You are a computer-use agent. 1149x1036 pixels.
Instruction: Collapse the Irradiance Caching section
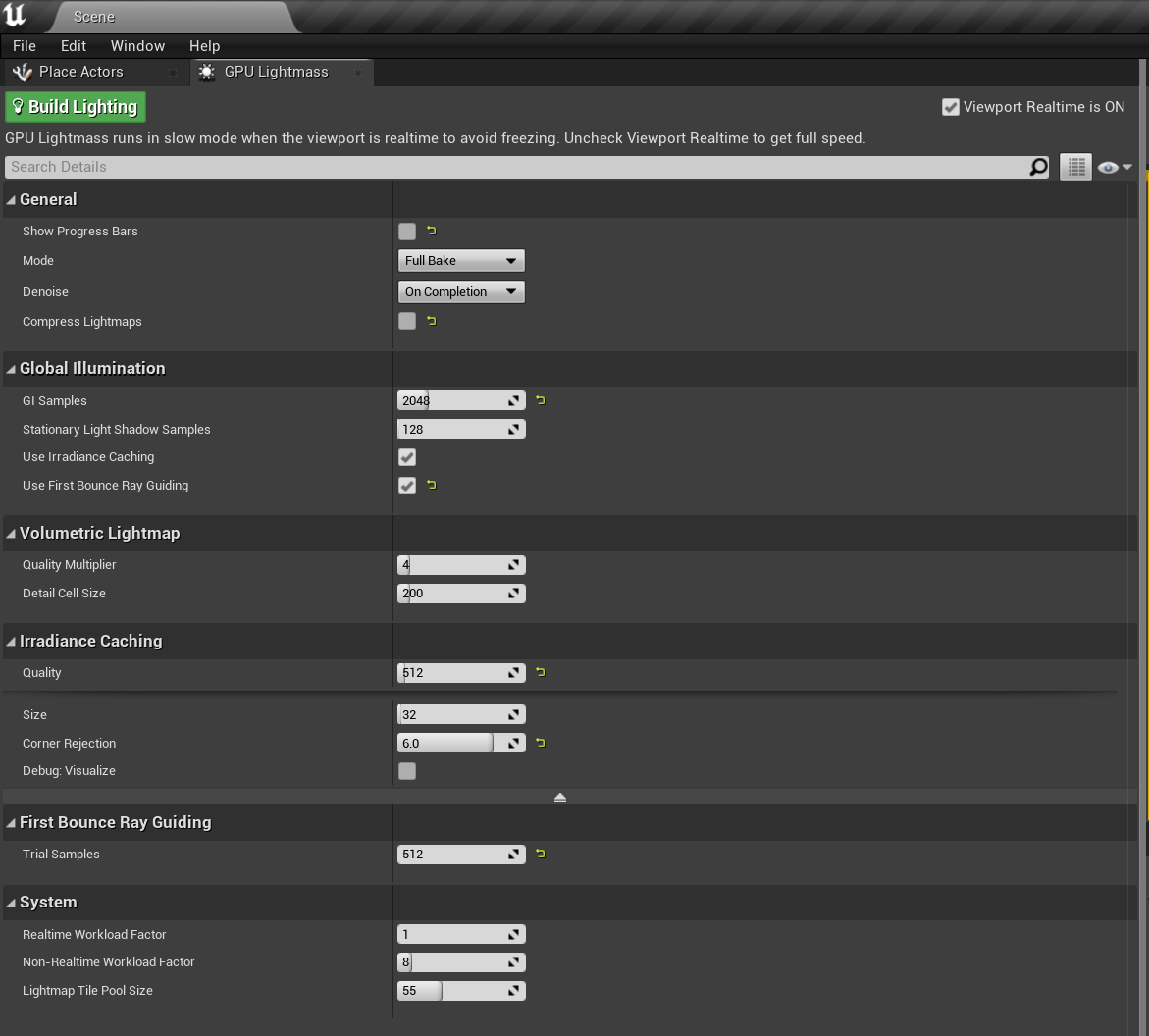click(x=11, y=641)
